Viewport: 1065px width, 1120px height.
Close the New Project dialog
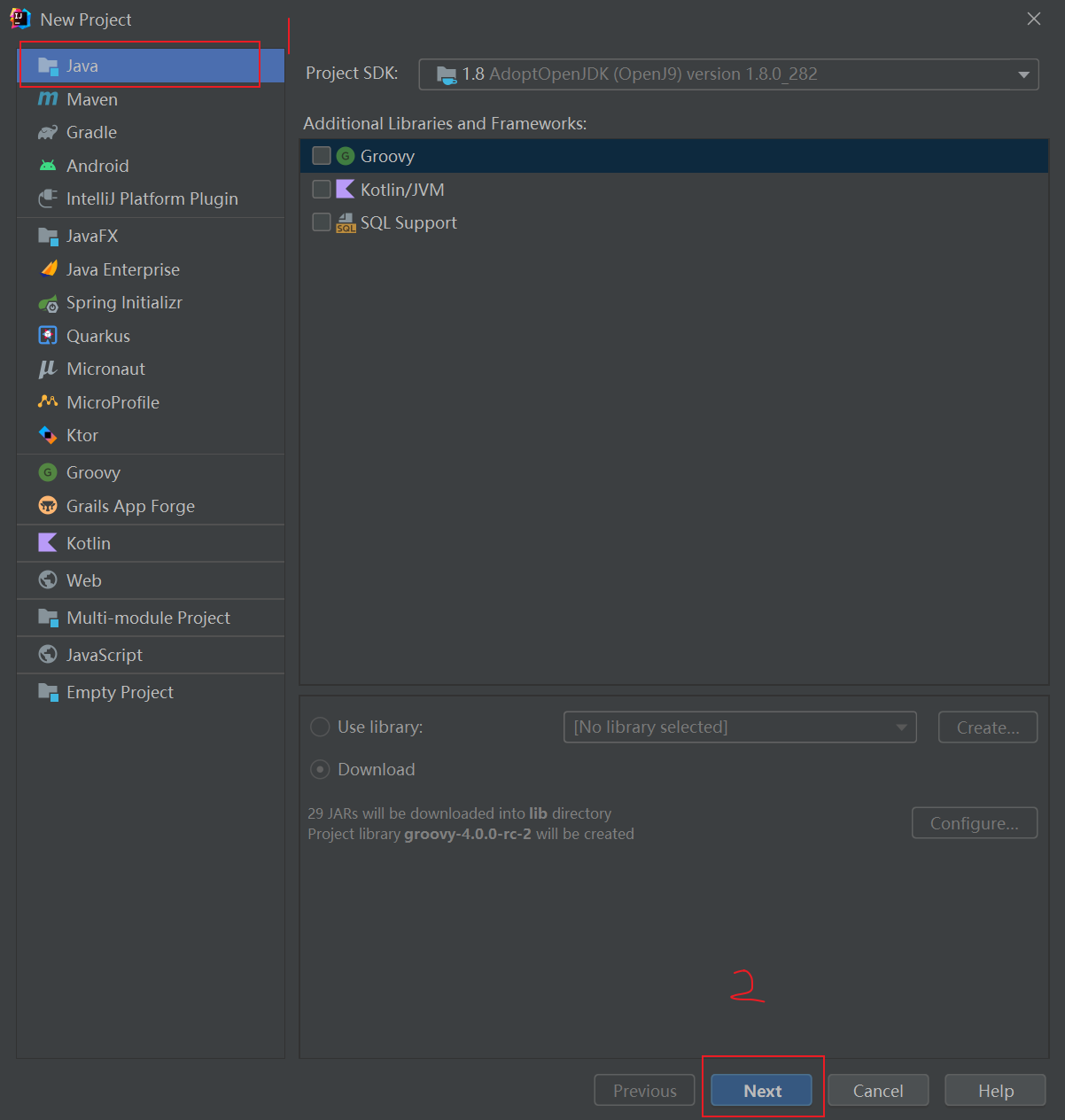pyautogui.click(x=1034, y=19)
